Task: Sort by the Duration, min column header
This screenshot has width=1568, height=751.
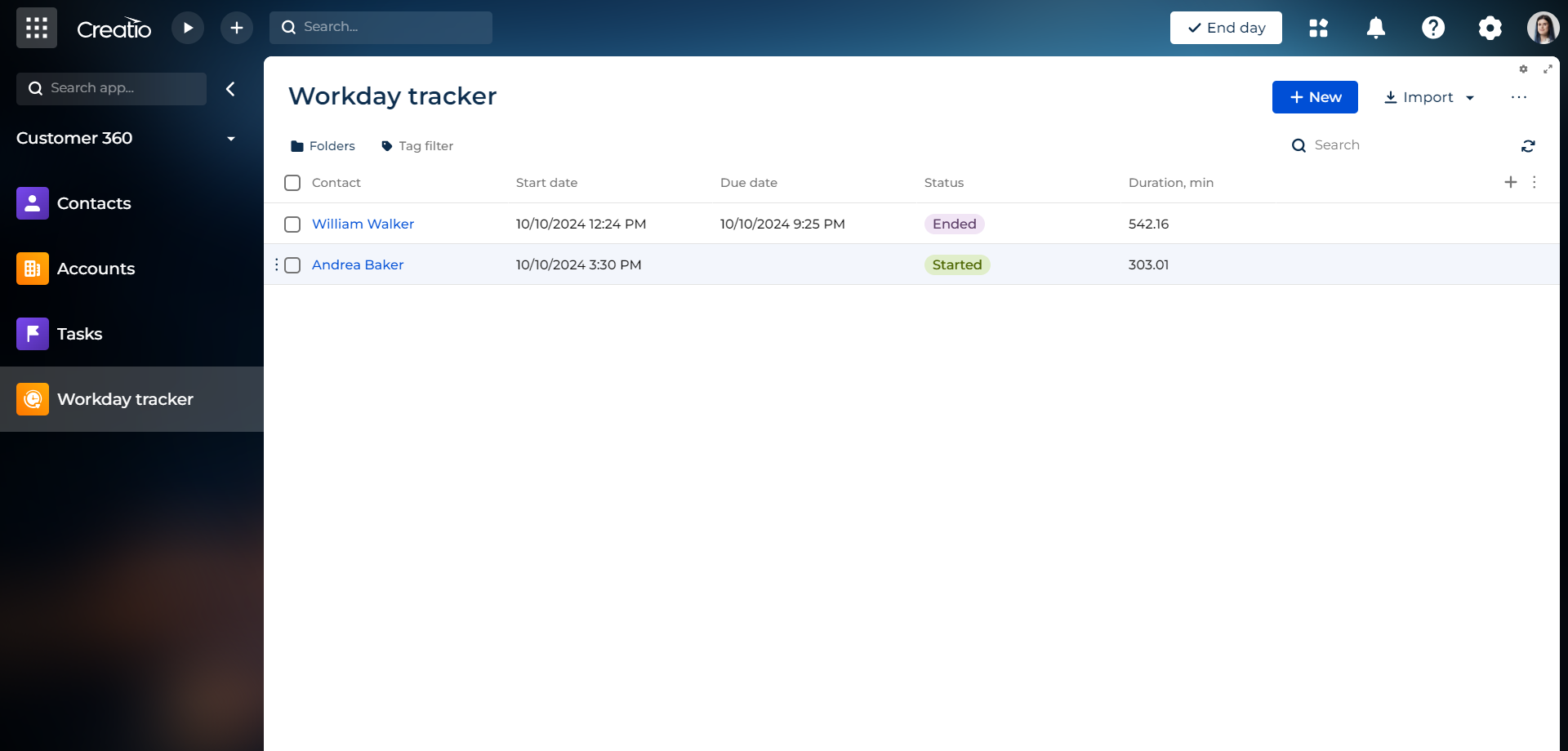Action: pyautogui.click(x=1171, y=183)
